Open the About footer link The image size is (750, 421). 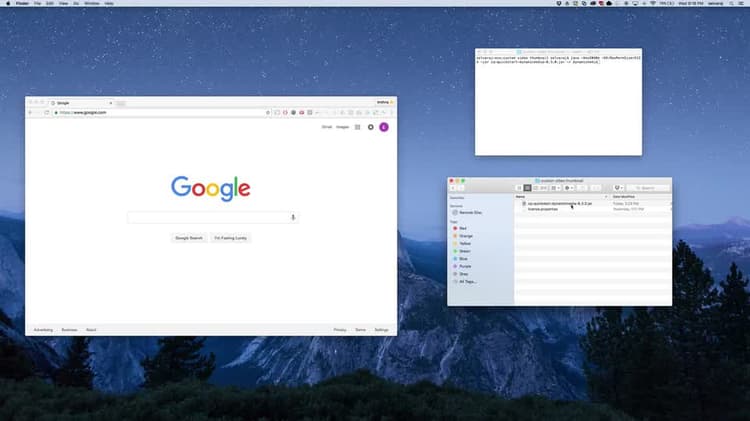click(91, 330)
